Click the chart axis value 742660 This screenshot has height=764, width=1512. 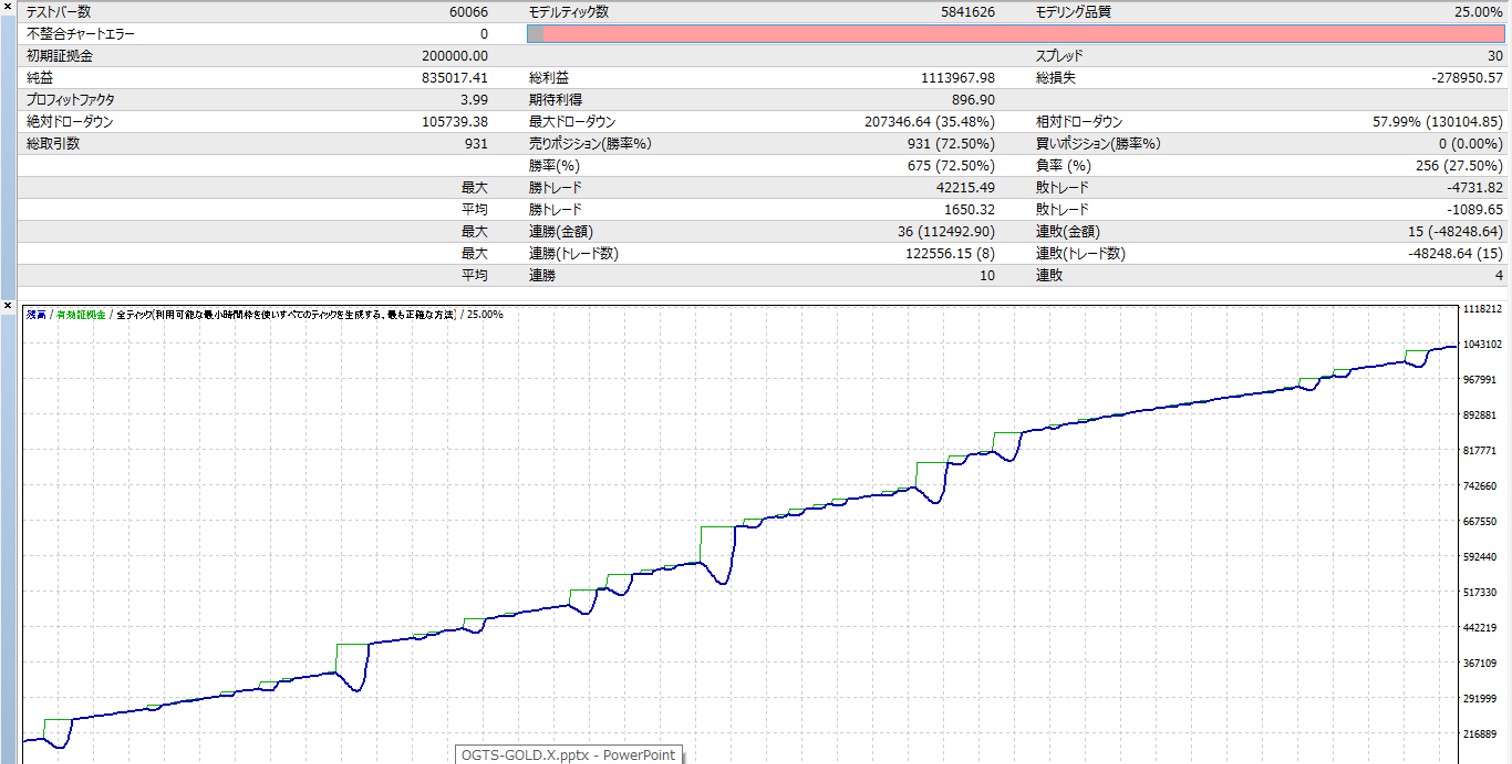pos(1480,486)
